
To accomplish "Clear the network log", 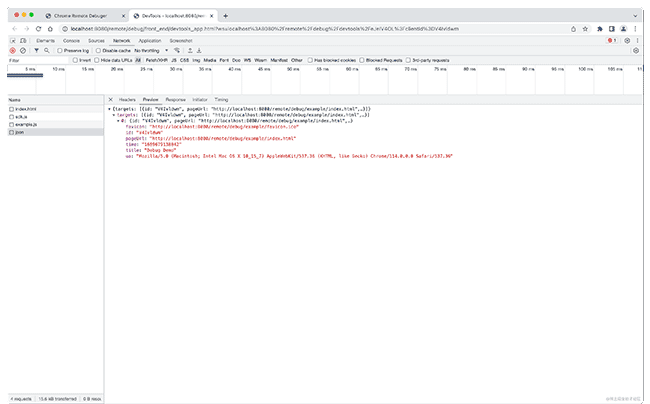I will point(23,51).
